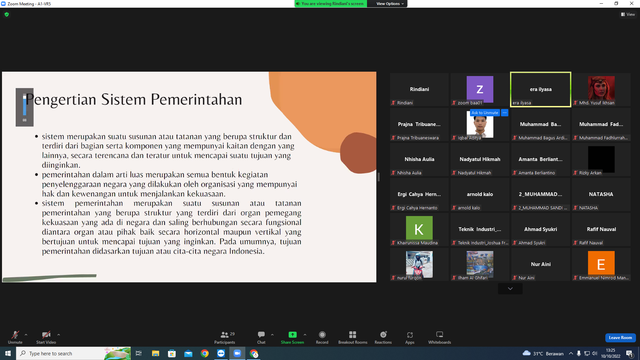The image size is (640, 360).
Task: Select the Nhisha Aulia tile
Action: tap(419, 160)
